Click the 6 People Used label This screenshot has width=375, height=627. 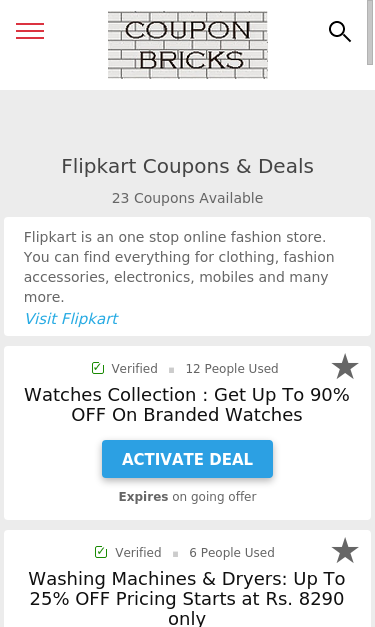232,553
